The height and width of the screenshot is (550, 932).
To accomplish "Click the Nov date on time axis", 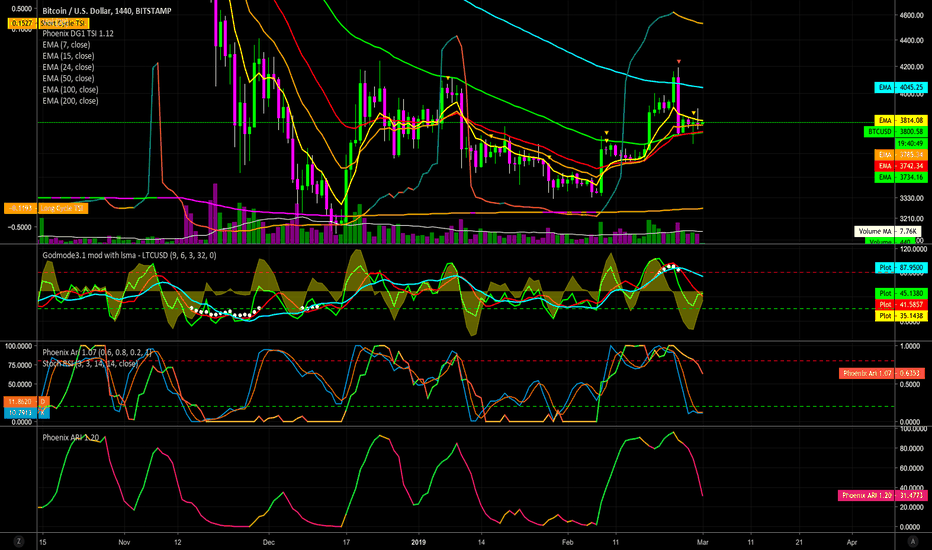I will (124, 542).
